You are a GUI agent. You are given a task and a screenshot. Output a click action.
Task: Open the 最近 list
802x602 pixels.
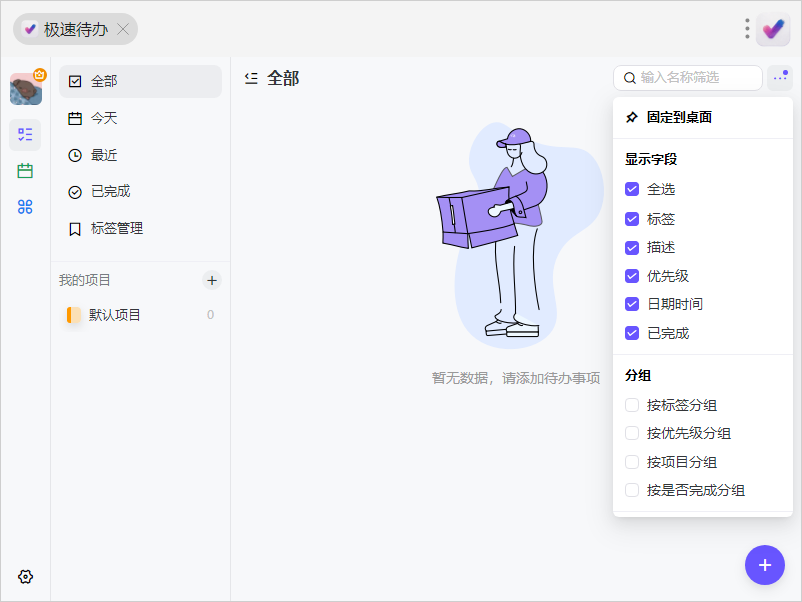[x=140, y=155]
